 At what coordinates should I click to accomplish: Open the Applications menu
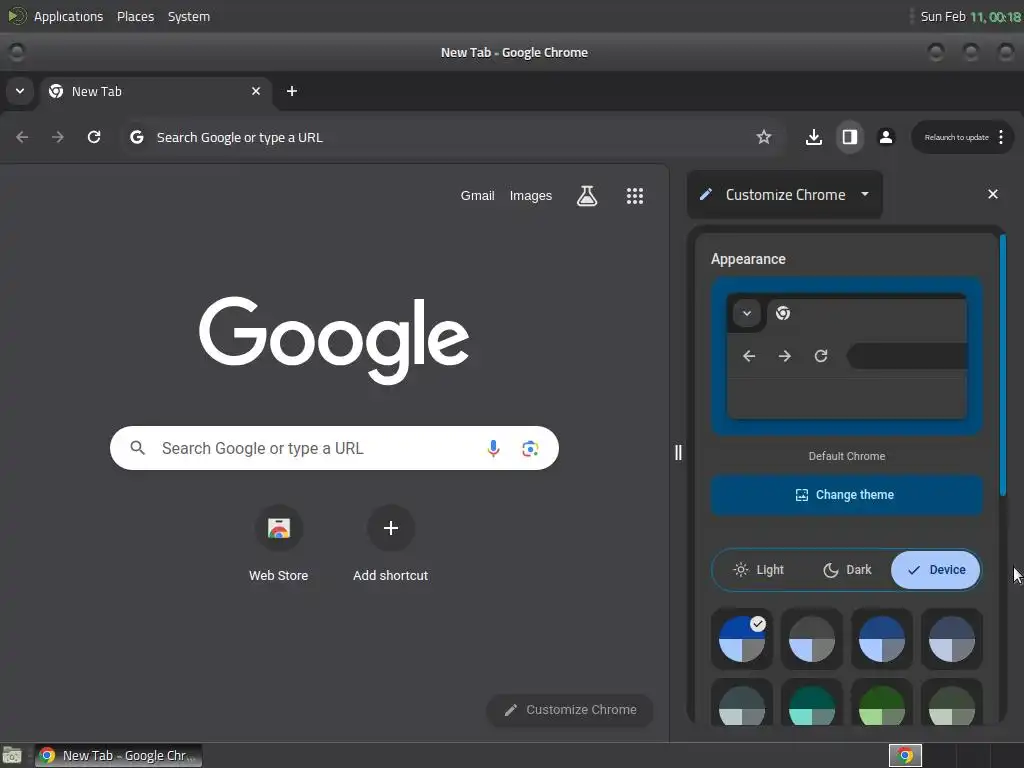tap(69, 16)
